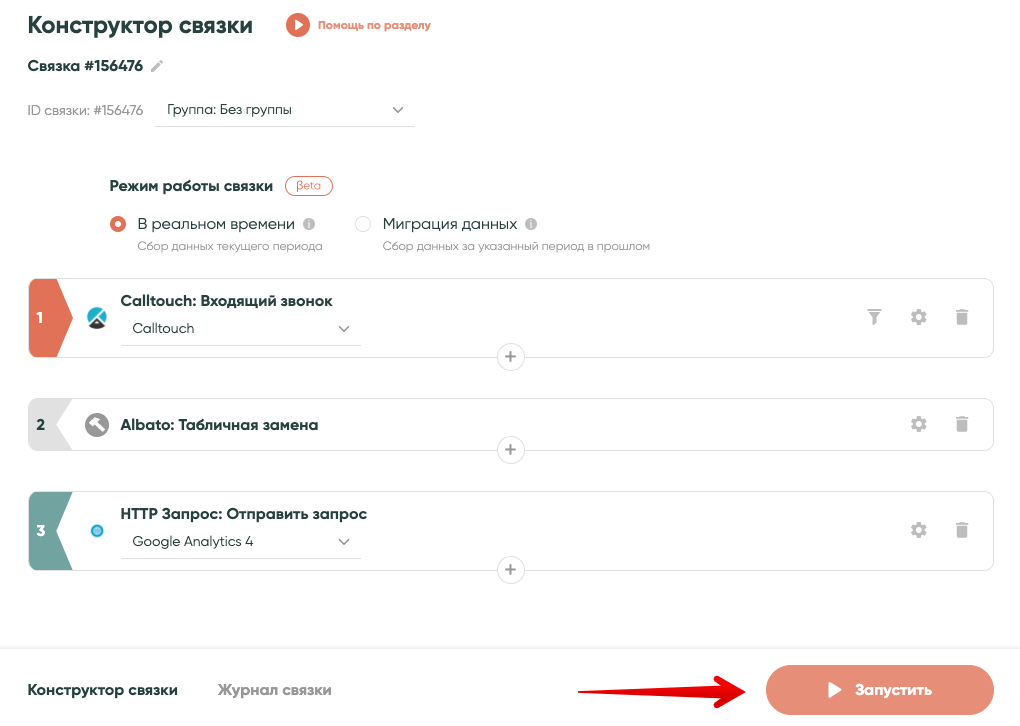Switch to the 'Журнал связки' tab
1020x726 pixels.
[x=274, y=690]
